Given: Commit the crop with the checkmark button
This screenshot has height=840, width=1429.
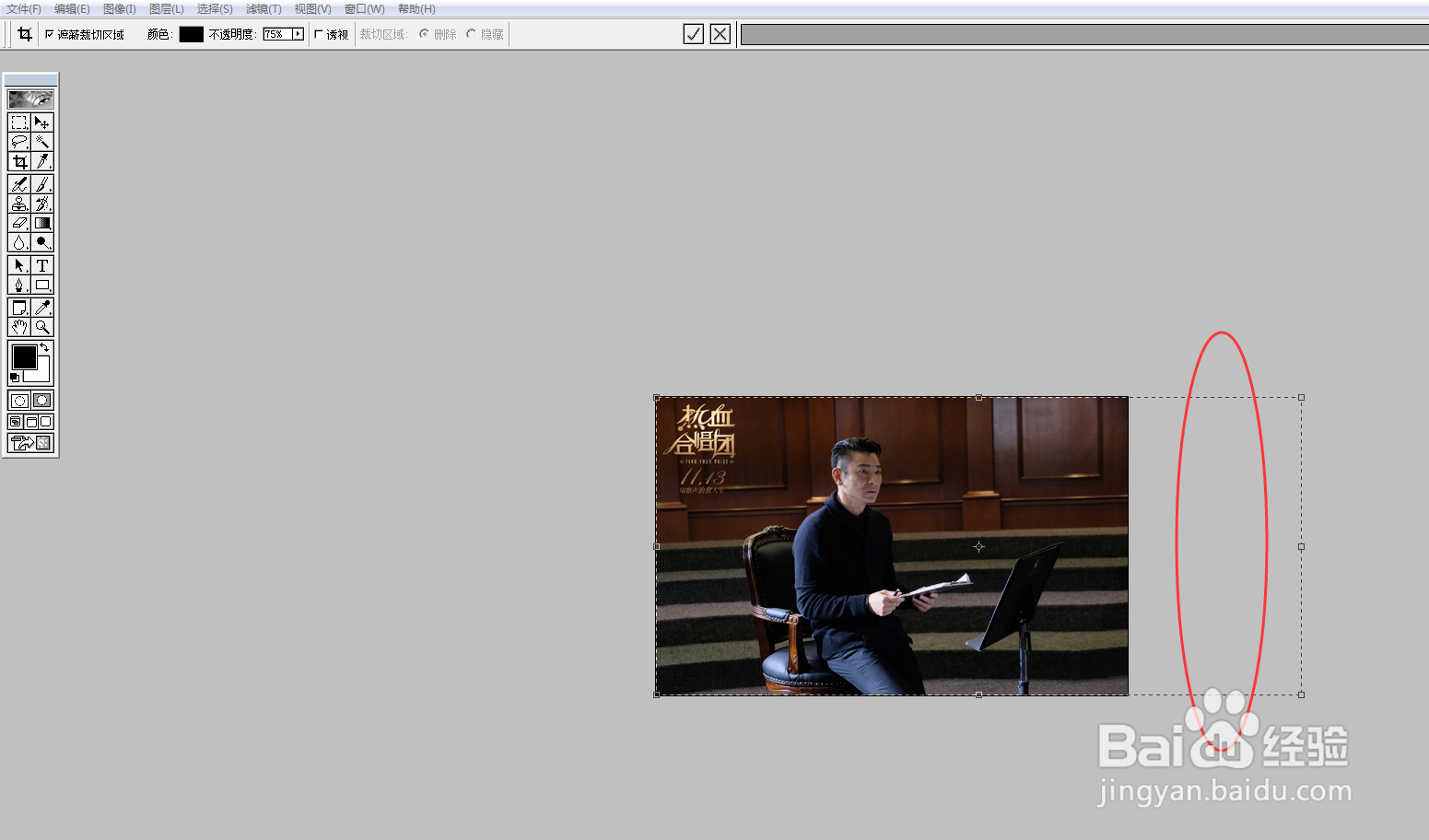Looking at the screenshot, I should click(x=694, y=34).
